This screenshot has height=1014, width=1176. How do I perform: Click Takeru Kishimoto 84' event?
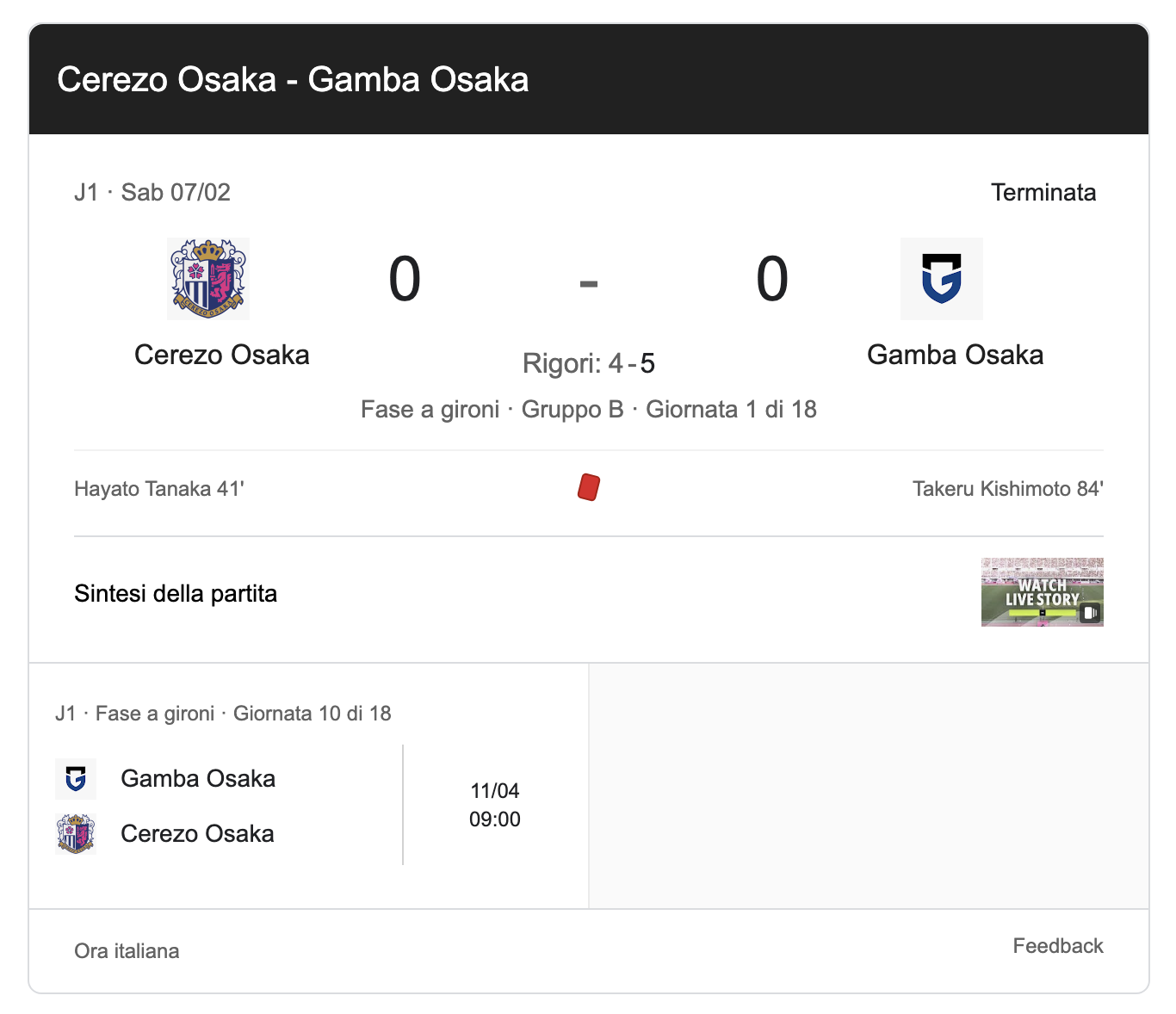pos(1007,489)
